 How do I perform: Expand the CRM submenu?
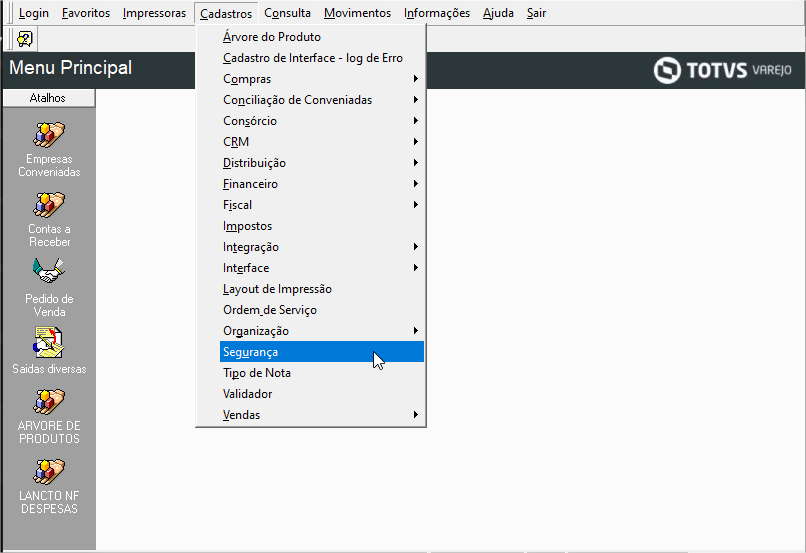pos(322,142)
